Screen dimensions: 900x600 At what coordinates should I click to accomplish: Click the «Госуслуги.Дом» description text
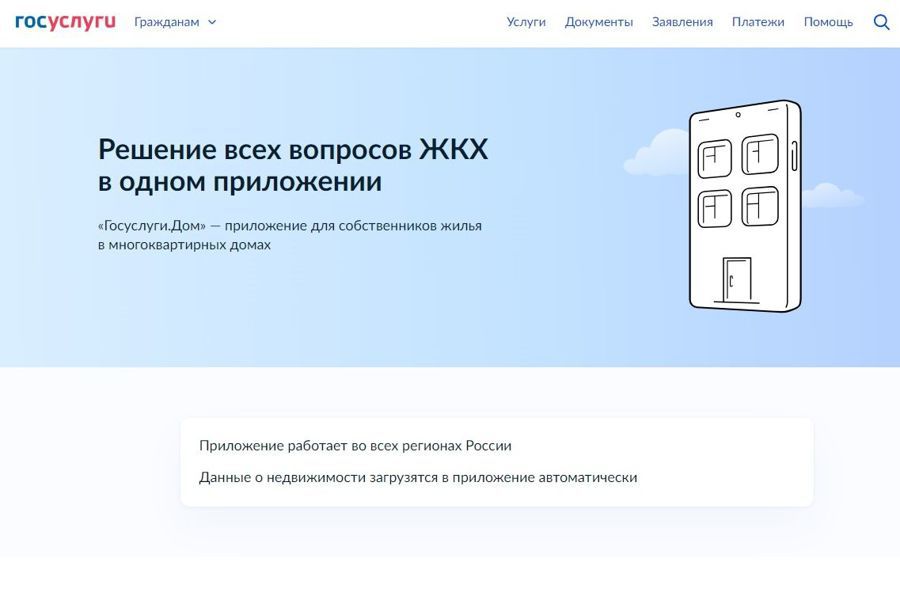[290, 235]
